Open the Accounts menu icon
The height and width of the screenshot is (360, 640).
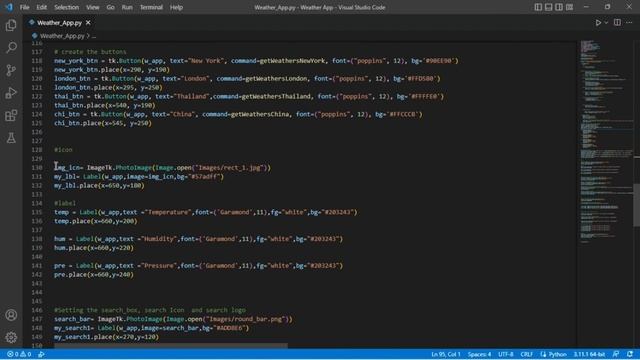pyautogui.click(x=11, y=315)
